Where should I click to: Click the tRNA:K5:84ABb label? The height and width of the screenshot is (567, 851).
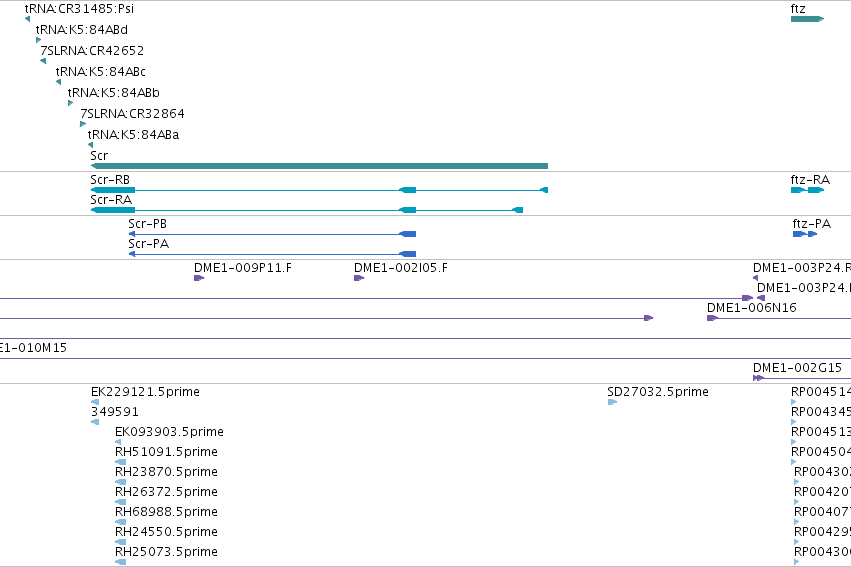pyautogui.click(x=113, y=93)
